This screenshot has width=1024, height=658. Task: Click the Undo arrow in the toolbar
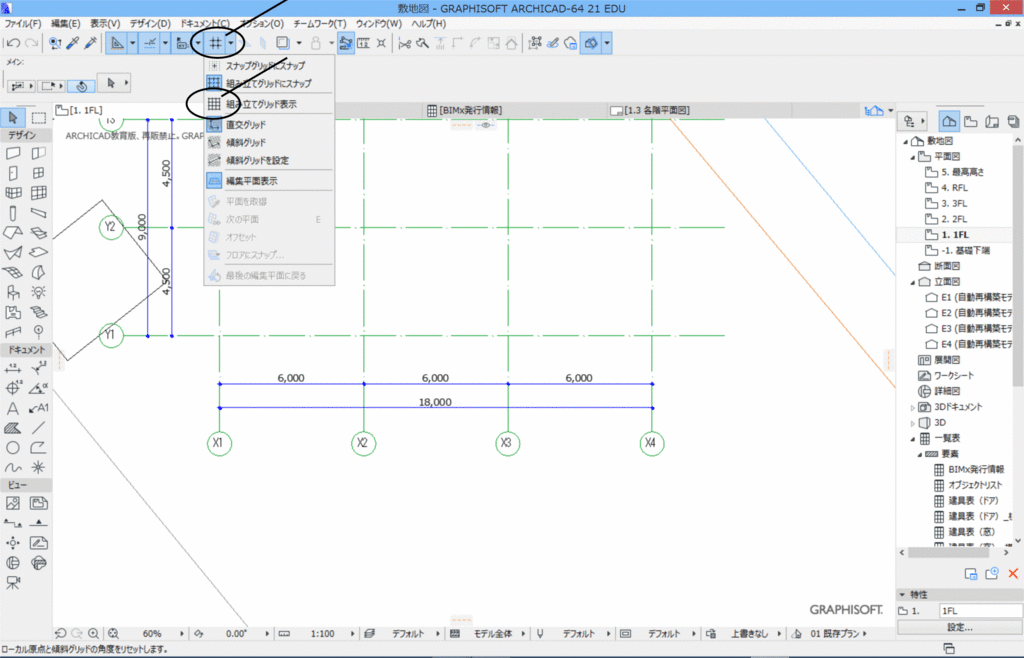[x=13, y=43]
